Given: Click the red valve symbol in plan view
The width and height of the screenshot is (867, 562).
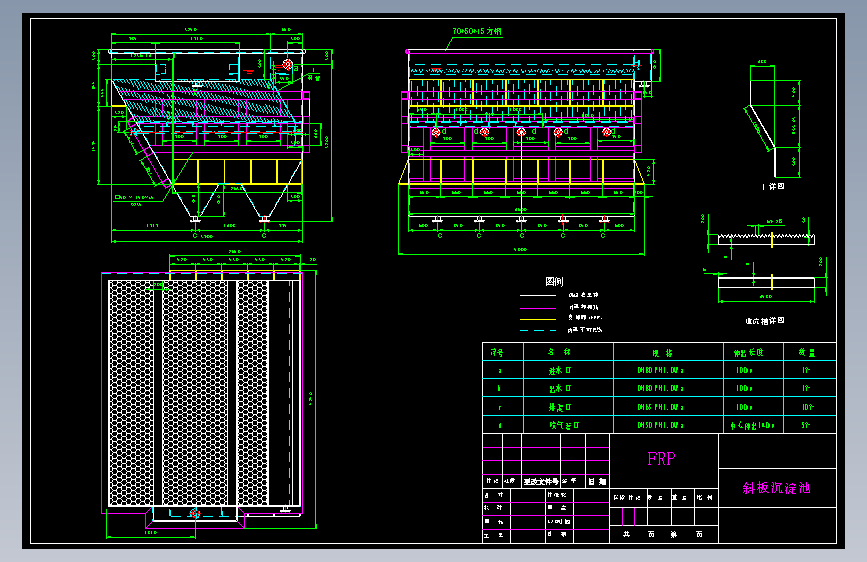Looking at the screenshot, I should tap(194, 513).
